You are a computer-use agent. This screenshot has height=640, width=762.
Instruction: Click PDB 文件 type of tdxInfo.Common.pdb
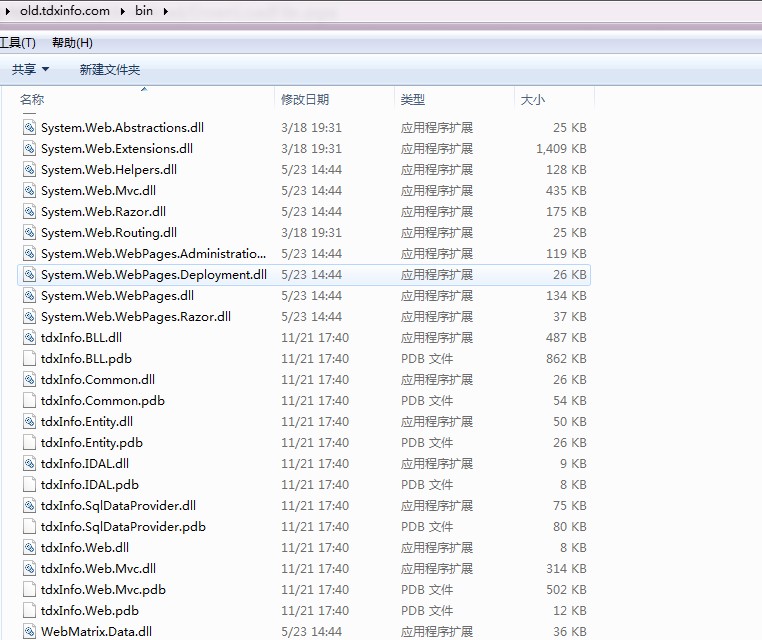(427, 400)
